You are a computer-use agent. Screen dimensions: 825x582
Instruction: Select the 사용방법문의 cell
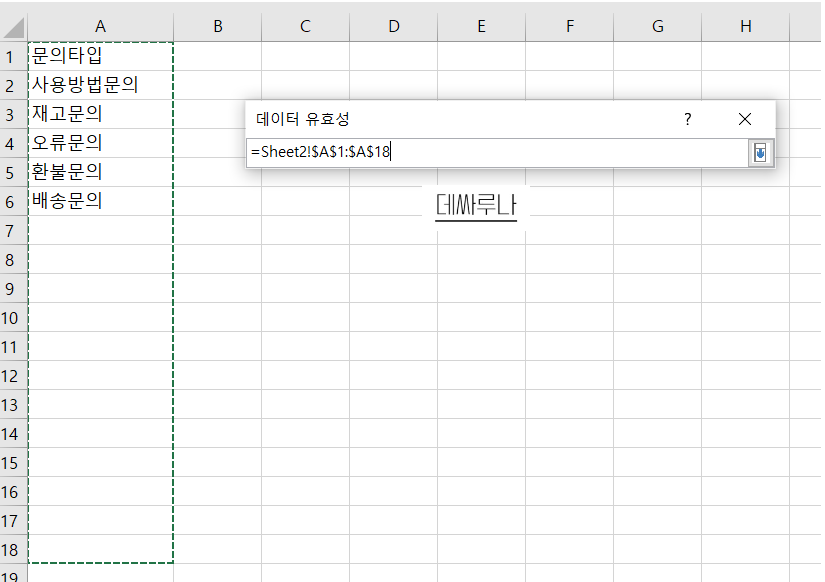(x=100, y=85)
